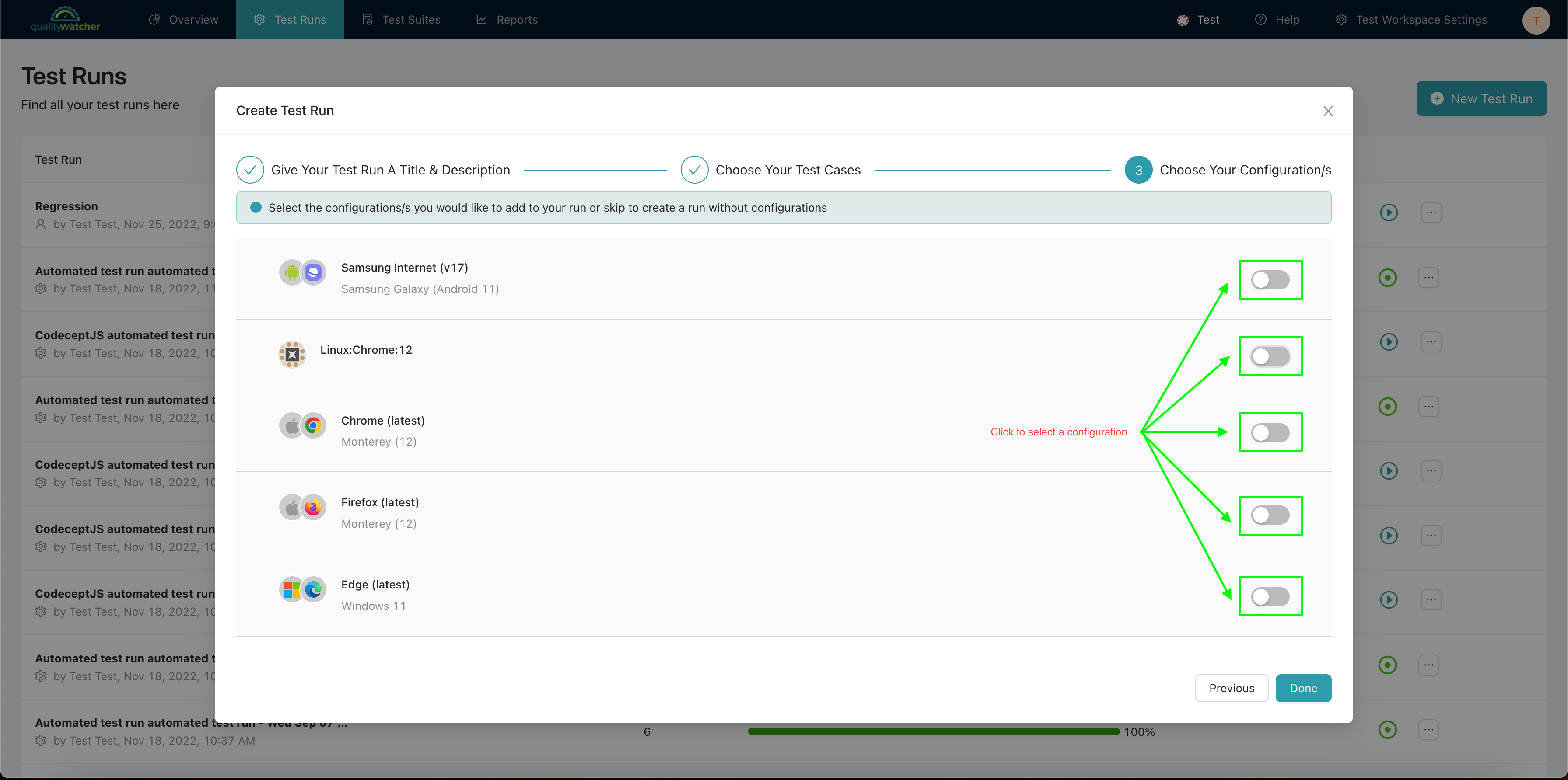Enable the Firefox (latest) configuration

pyautogui.click(x=1270, y=515)
